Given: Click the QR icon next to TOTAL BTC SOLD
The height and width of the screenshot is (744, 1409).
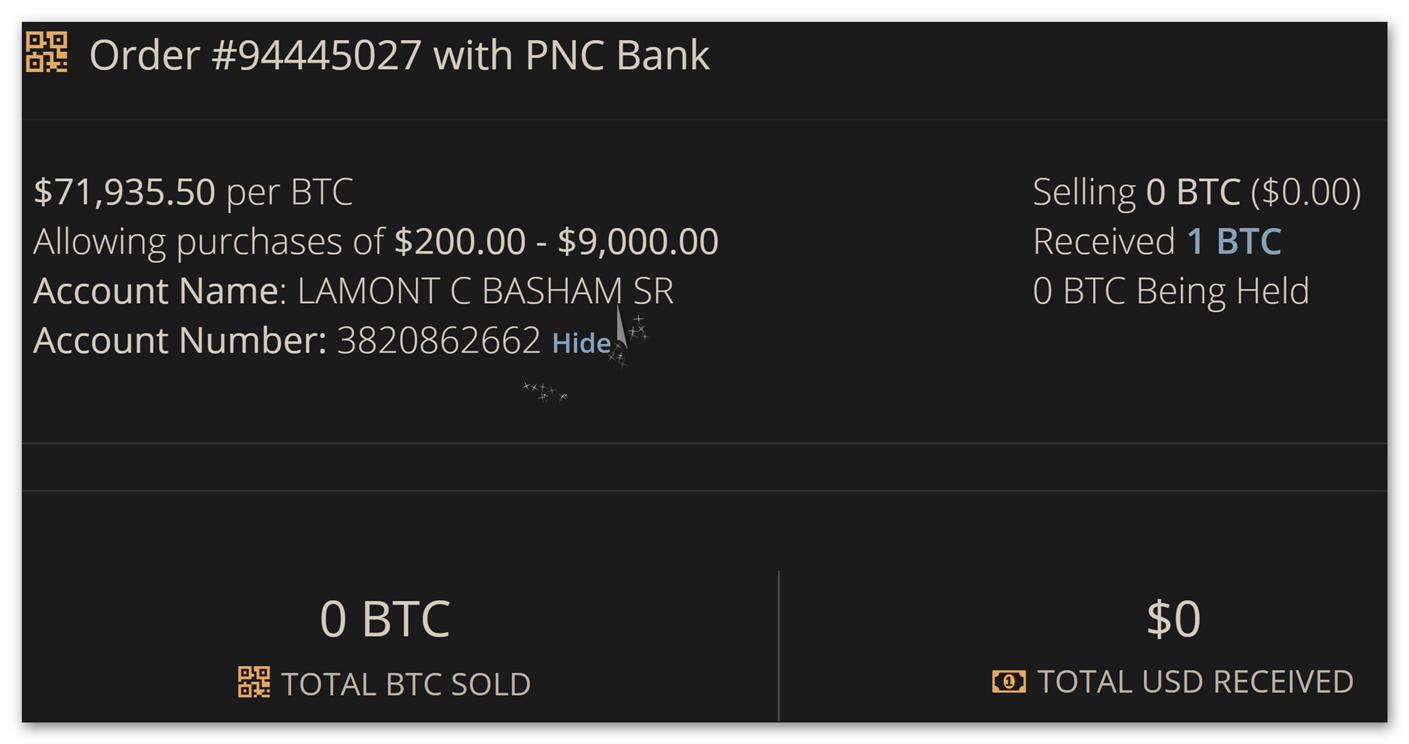Looking at the screenshot, I should (x=254, y=683).
